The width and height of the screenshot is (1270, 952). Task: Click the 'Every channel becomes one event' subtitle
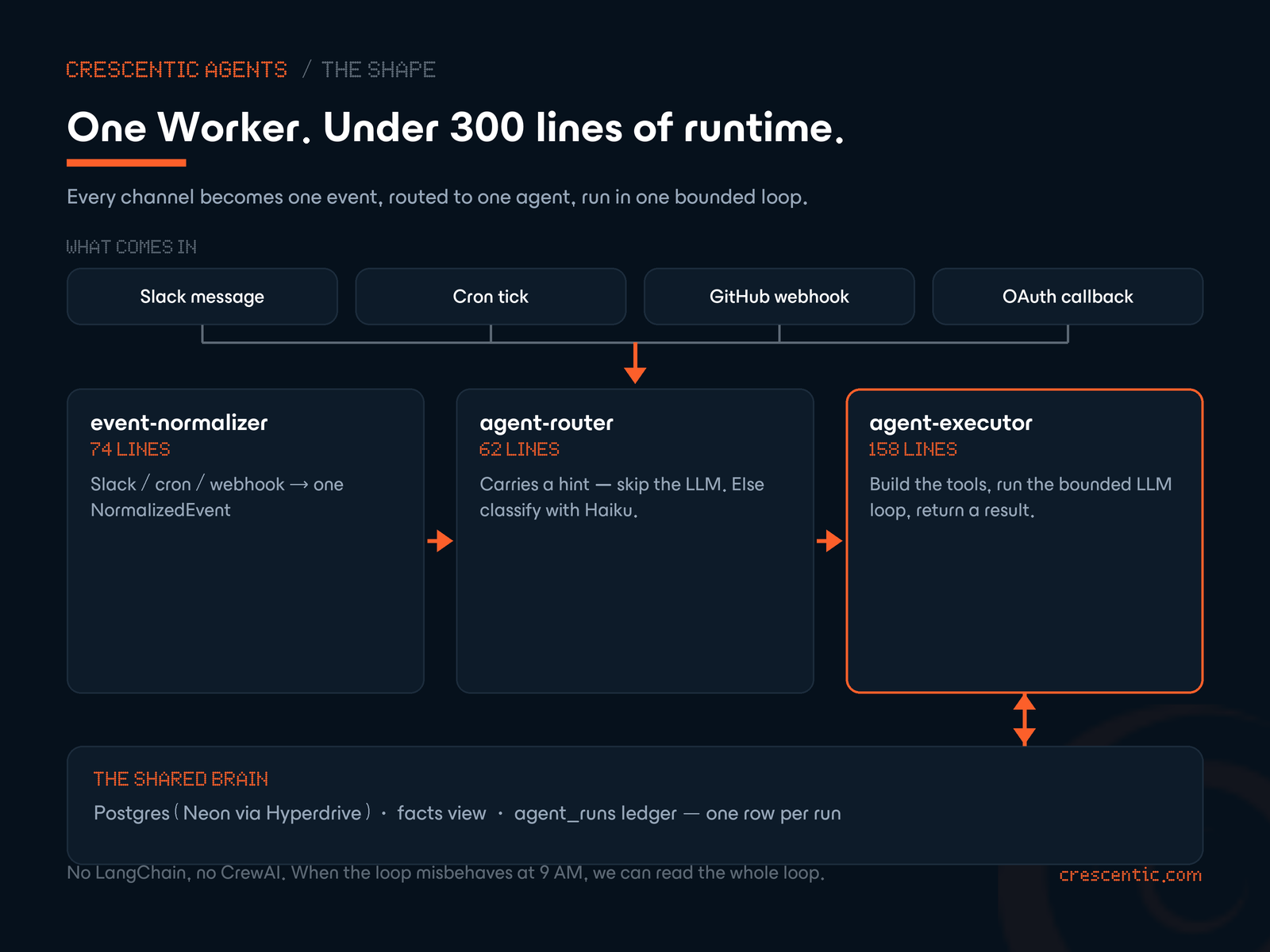click(437, 197)
